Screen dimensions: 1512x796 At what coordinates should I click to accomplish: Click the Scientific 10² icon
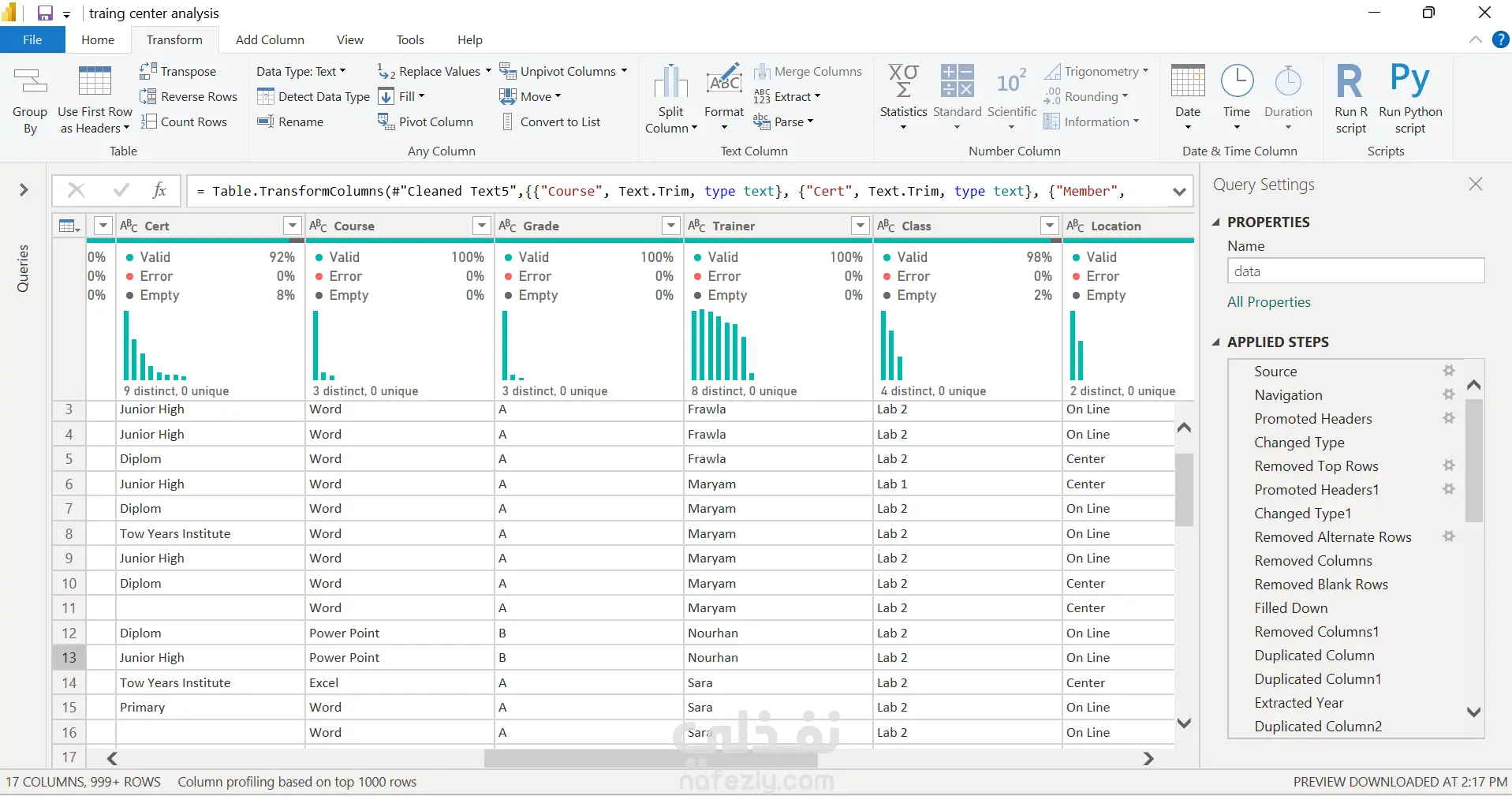tap(1011, 81)
